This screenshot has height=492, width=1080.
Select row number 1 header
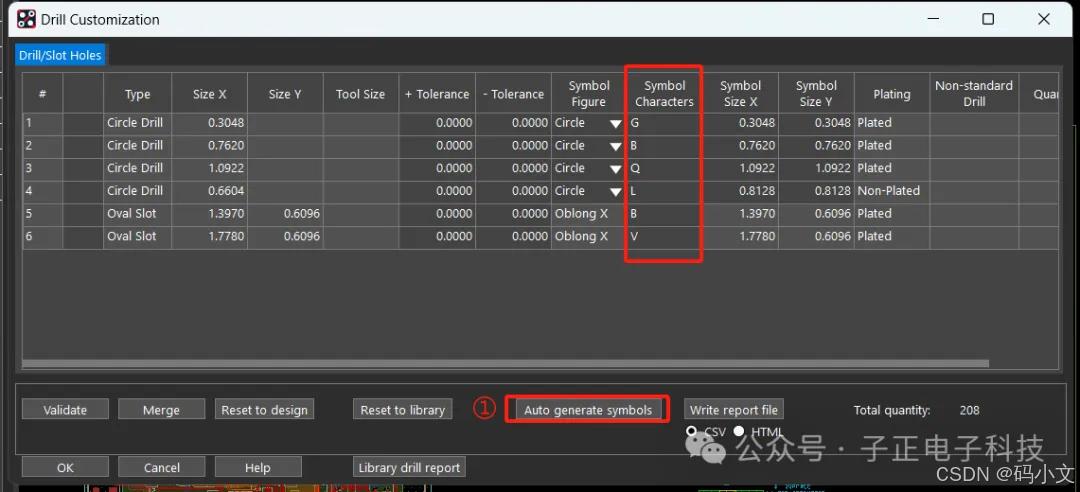click(43, 123)
